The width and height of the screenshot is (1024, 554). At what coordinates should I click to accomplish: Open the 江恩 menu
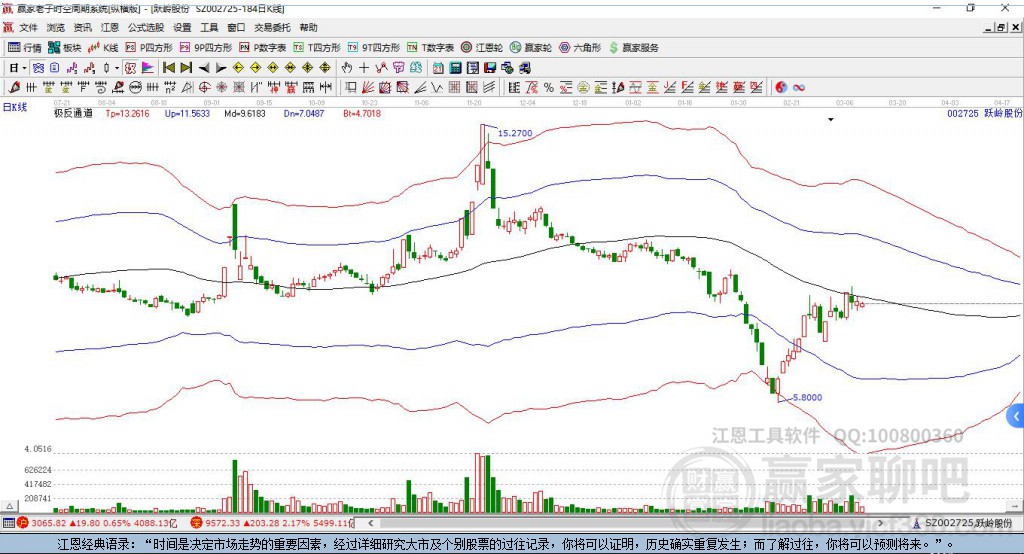point(110,27)
